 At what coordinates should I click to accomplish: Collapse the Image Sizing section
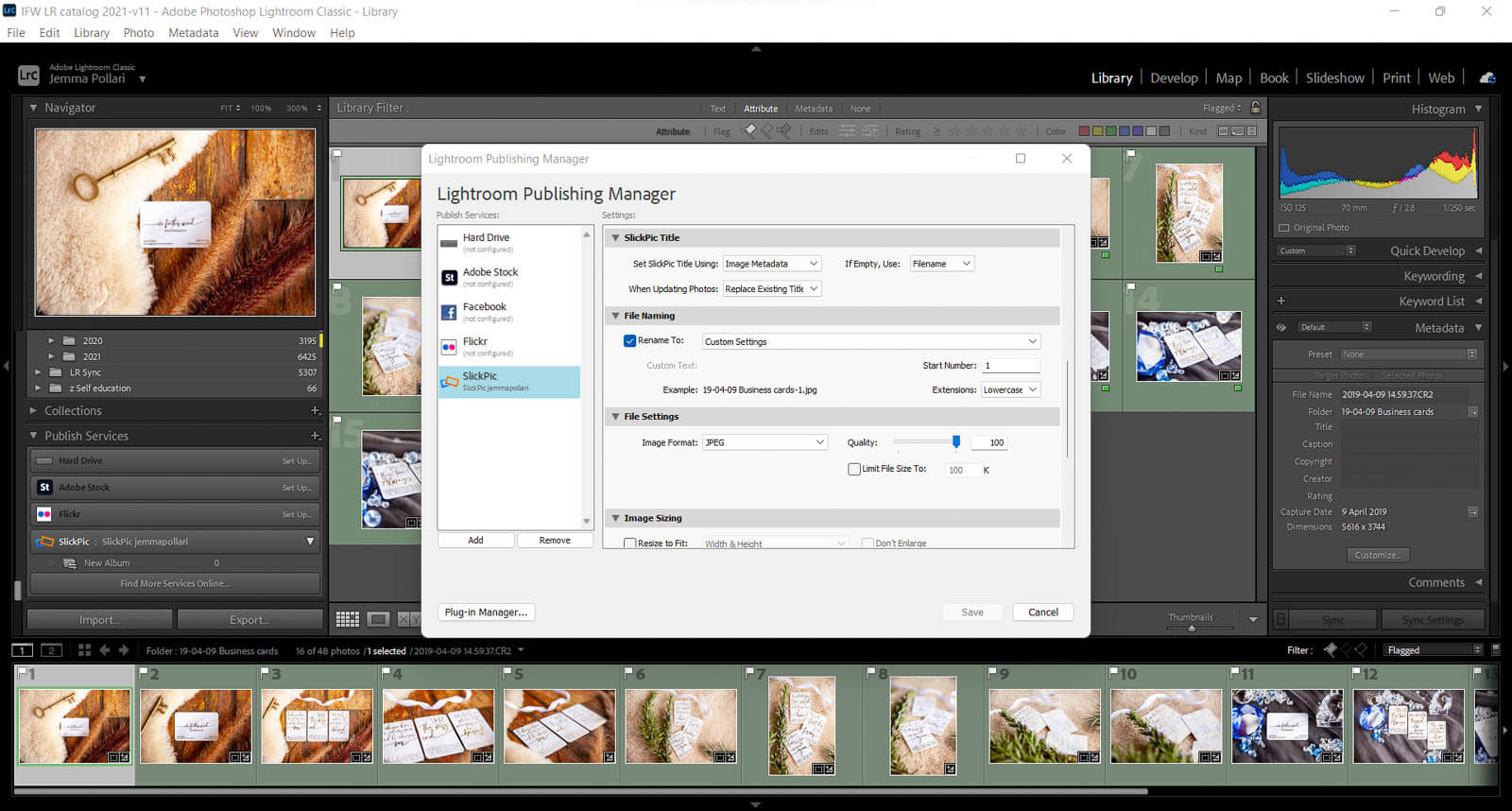click(x=616, y=518)
